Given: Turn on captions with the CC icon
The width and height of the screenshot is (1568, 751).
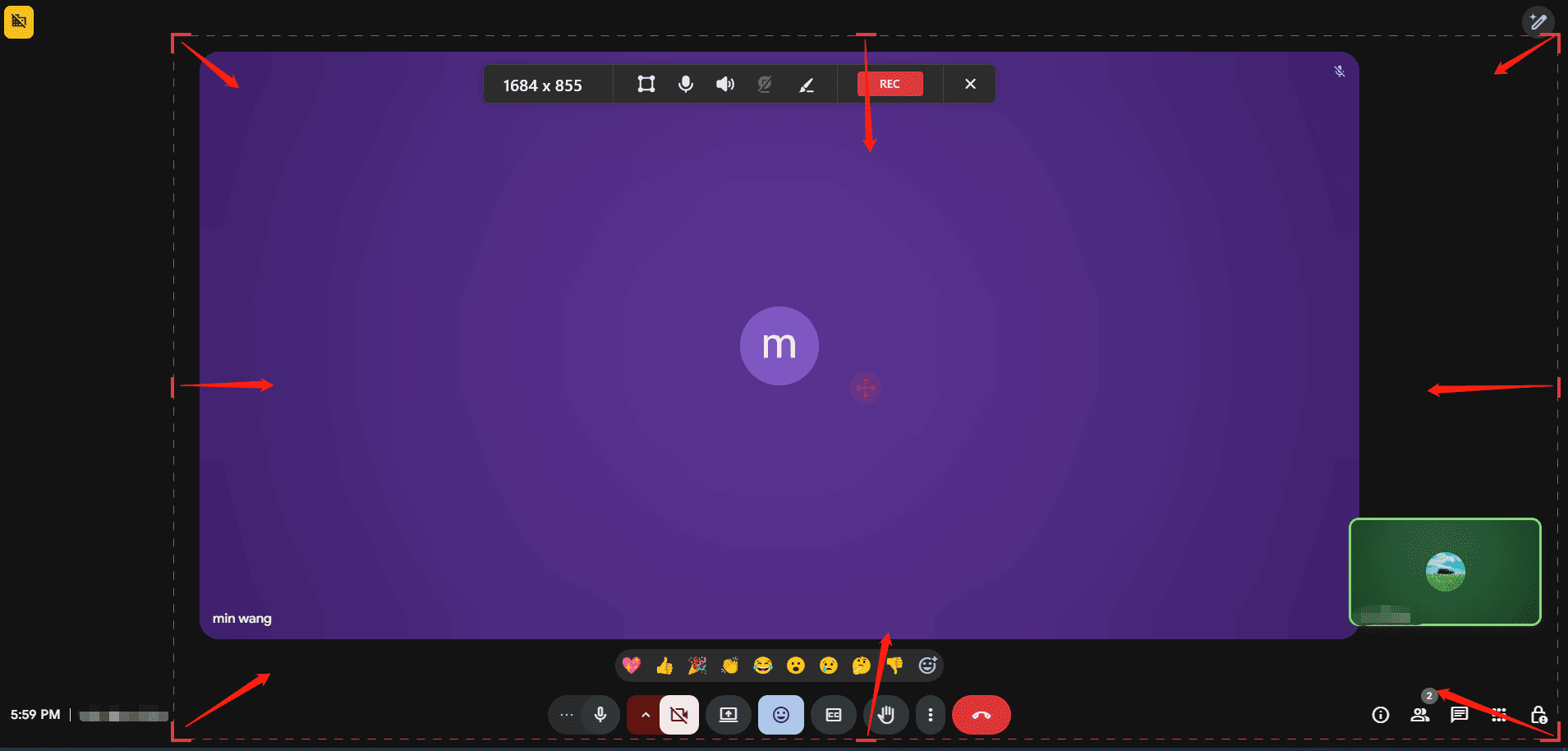Looking at the screenshot, I should click(x=833, y=715).
